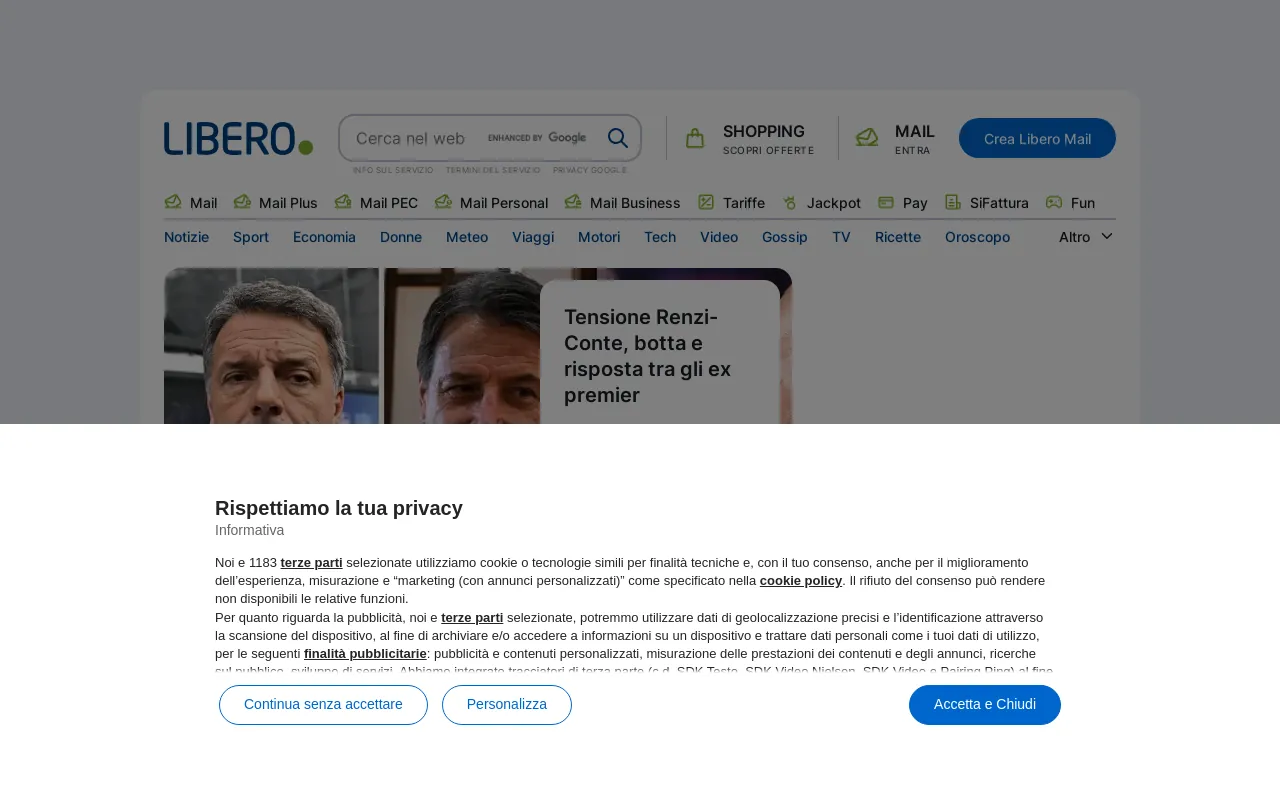
Task: Open the Gossip section
Action: click(785, 237)
